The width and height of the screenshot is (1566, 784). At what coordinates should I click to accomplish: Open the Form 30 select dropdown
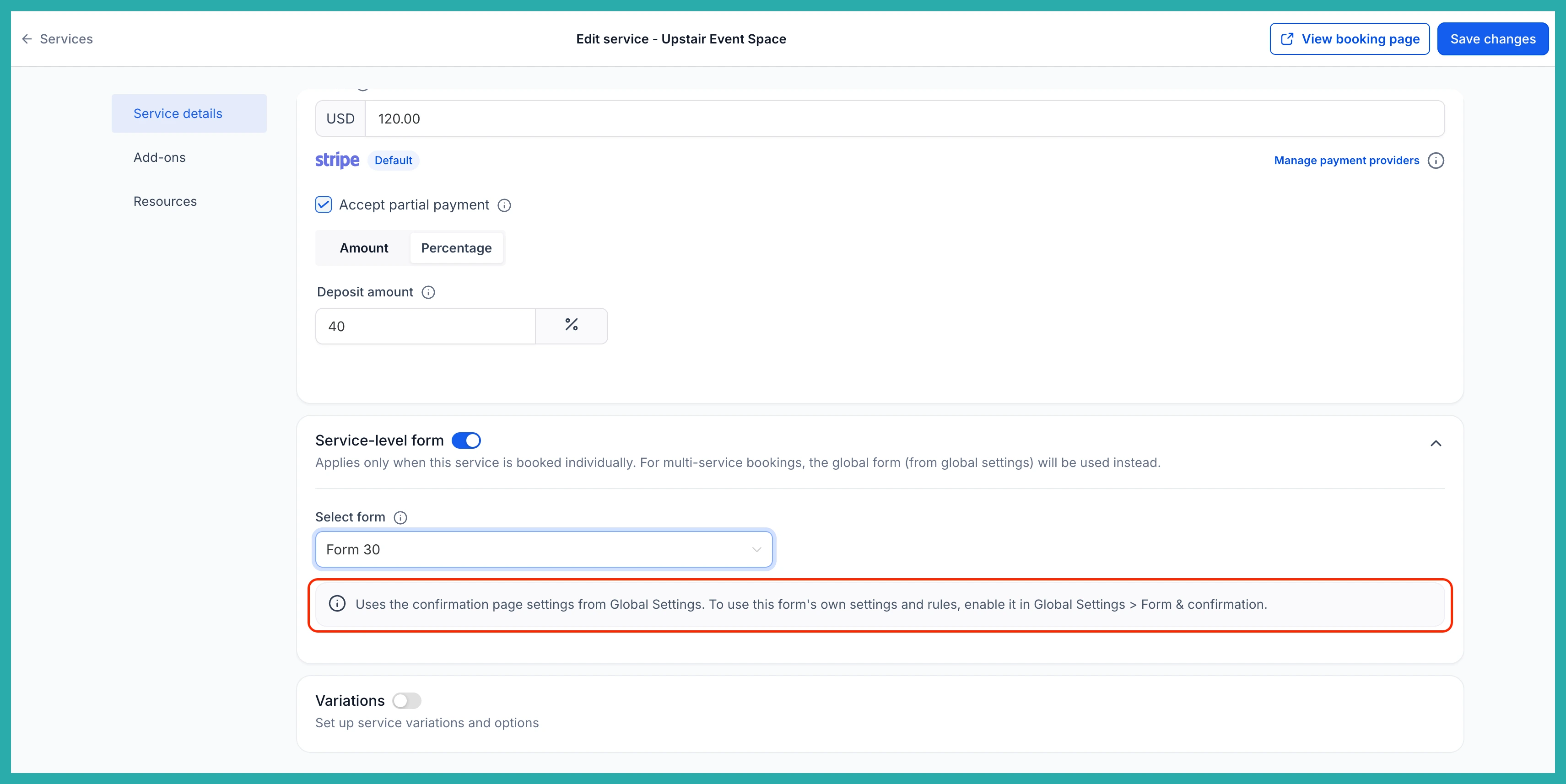point(544,549)
